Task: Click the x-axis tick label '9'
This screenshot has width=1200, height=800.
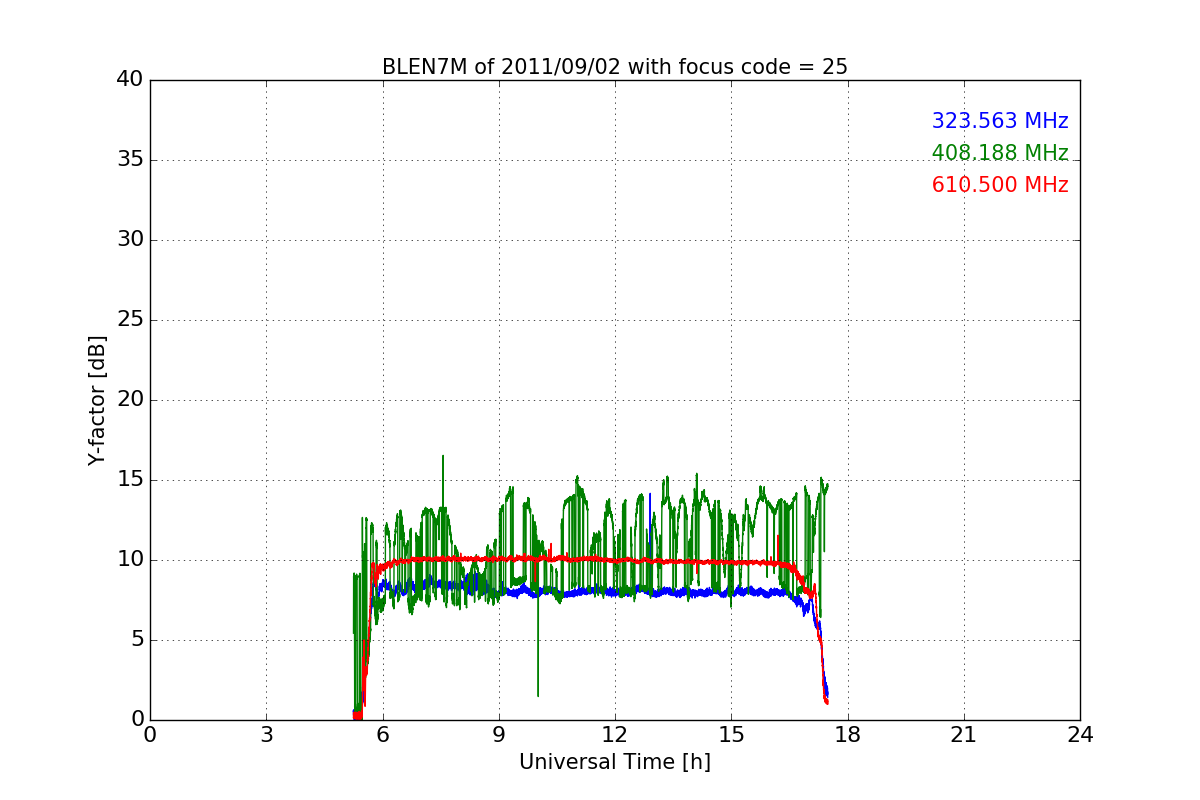Action: coord(499,734)
